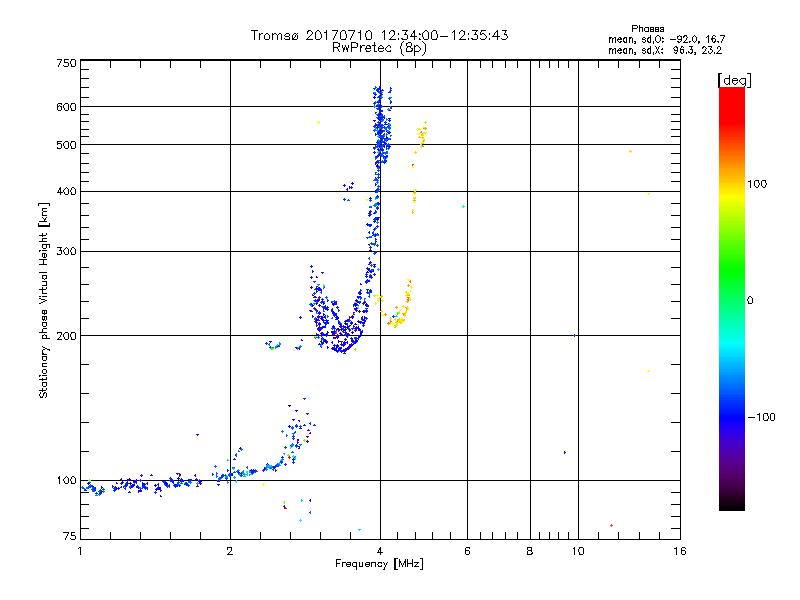Click the '300' y-axis tick label
This screenshot has height=600, width=800.
66,251
